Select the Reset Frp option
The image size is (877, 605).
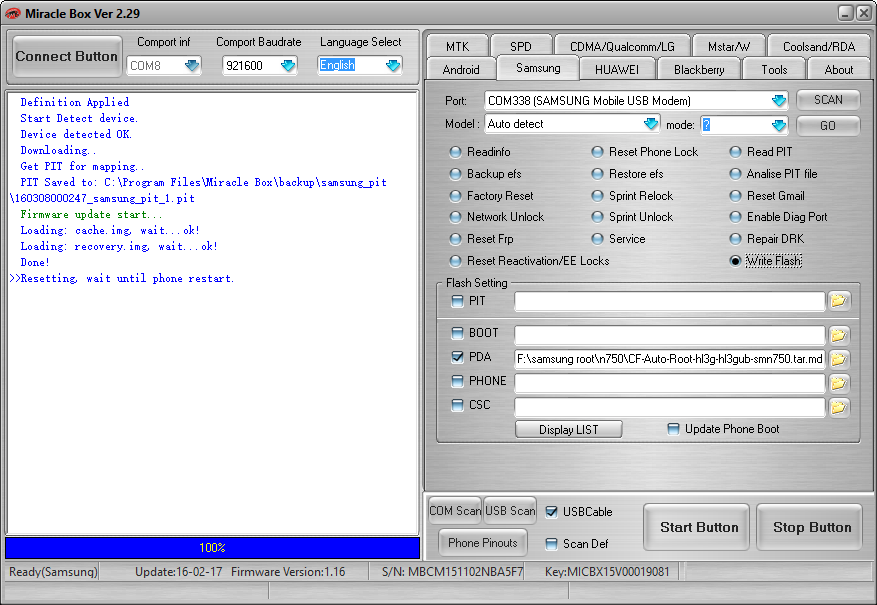coord(455,239)
